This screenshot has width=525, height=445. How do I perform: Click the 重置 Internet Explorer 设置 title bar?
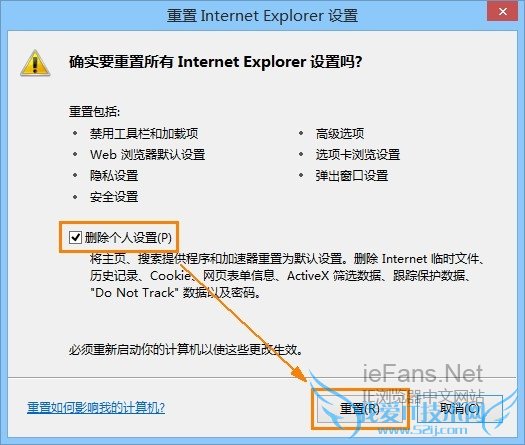pyautogui.click(x=262, y=16)
